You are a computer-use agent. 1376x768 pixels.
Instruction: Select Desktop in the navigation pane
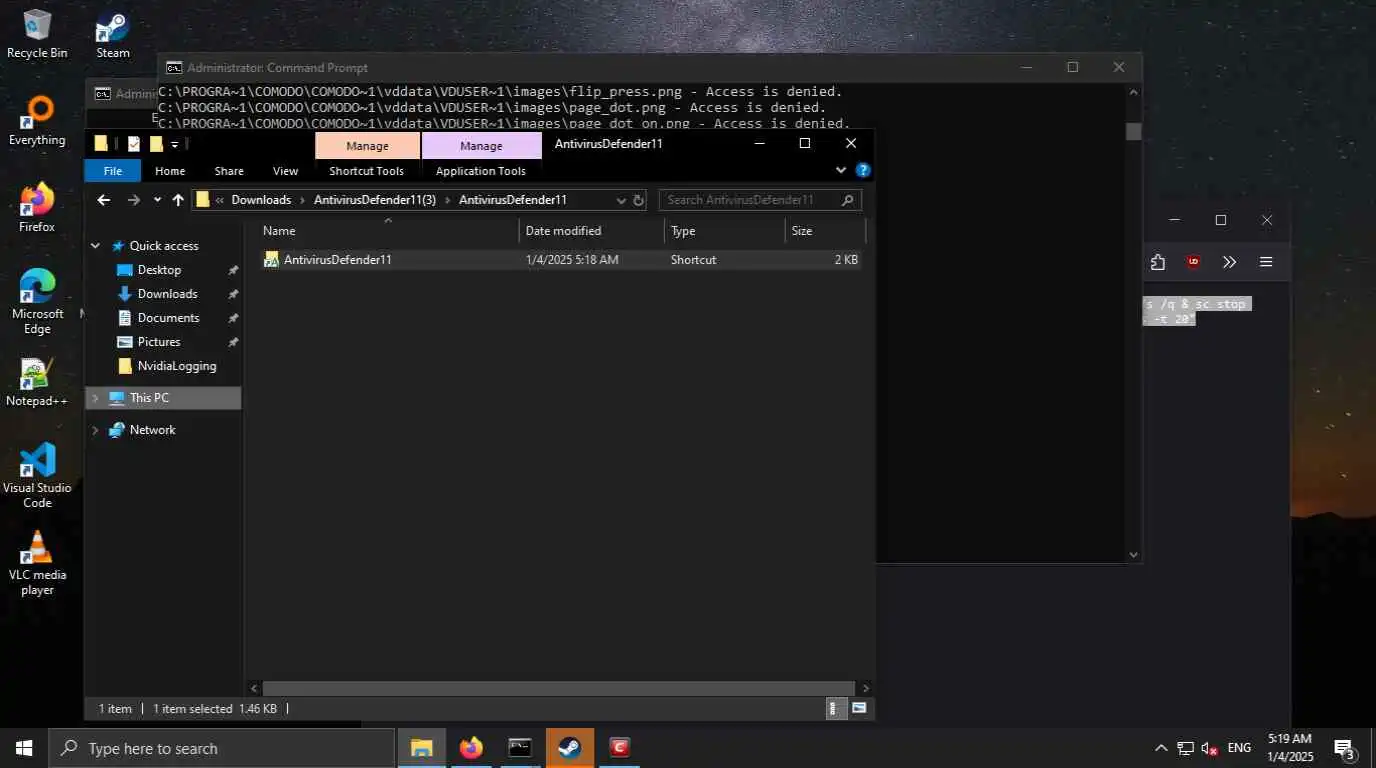tap(159, 270)
